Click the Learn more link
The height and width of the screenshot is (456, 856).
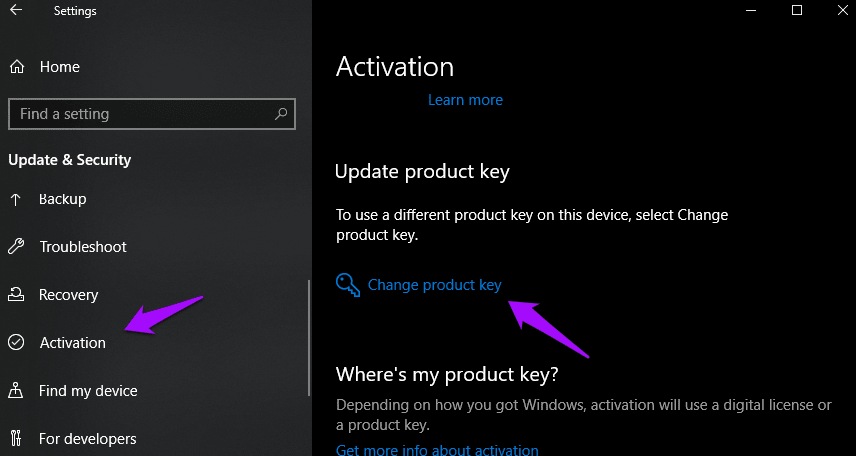[466, 100]
